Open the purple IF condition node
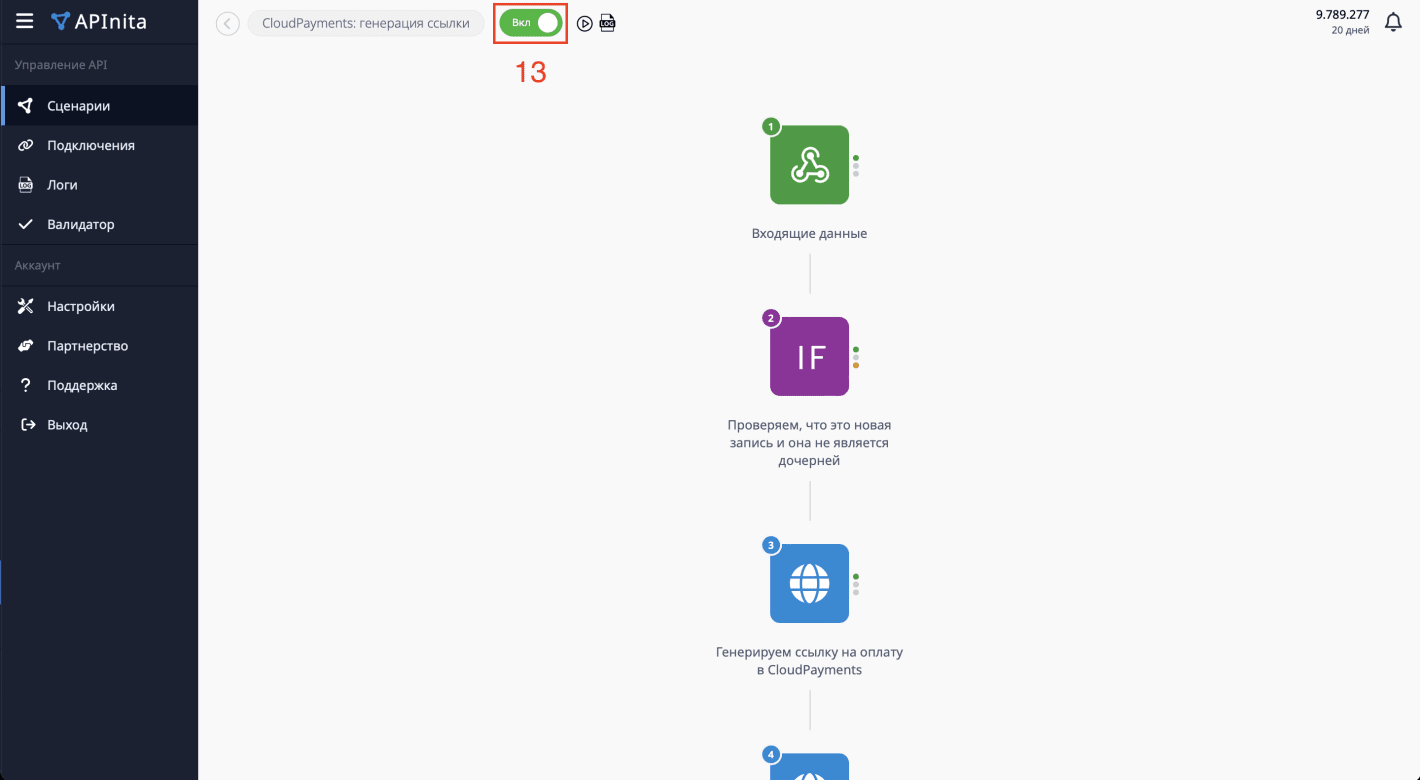This screenshot has height=780, width=1420. pyautogui.click(x=809, y=356)
